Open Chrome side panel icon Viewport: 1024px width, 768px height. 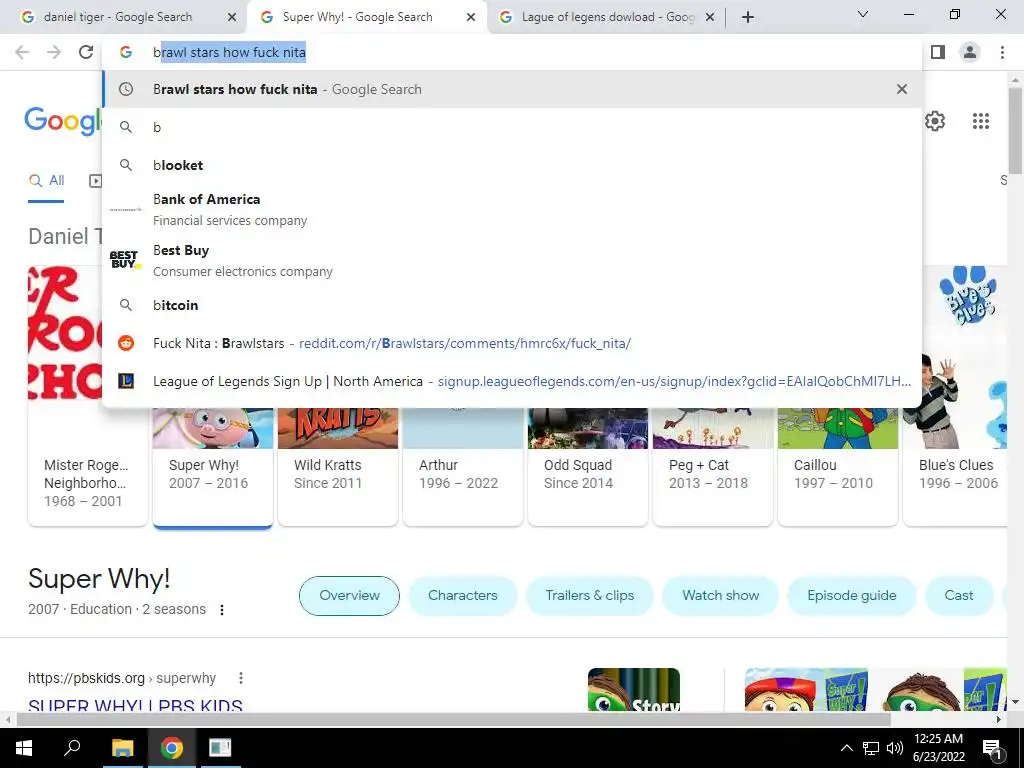tap(938, 52)
